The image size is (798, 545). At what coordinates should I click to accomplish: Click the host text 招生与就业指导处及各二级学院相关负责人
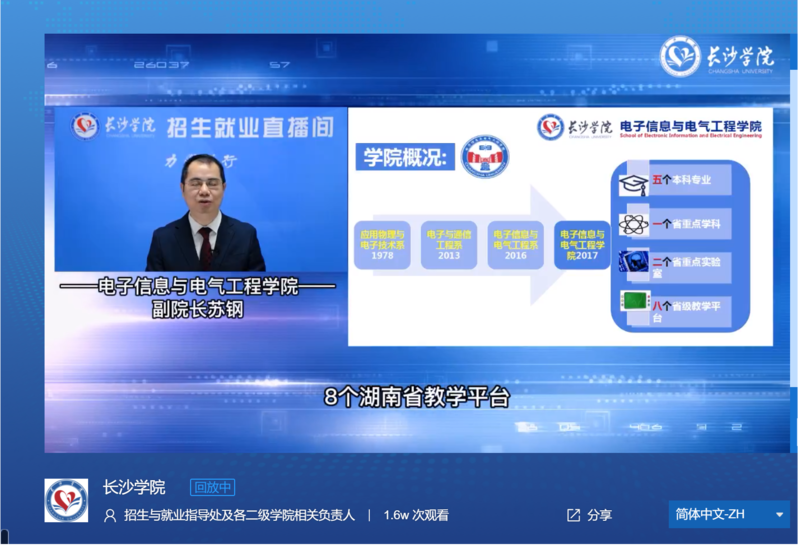pyautogui.click(x=239, y=515)
